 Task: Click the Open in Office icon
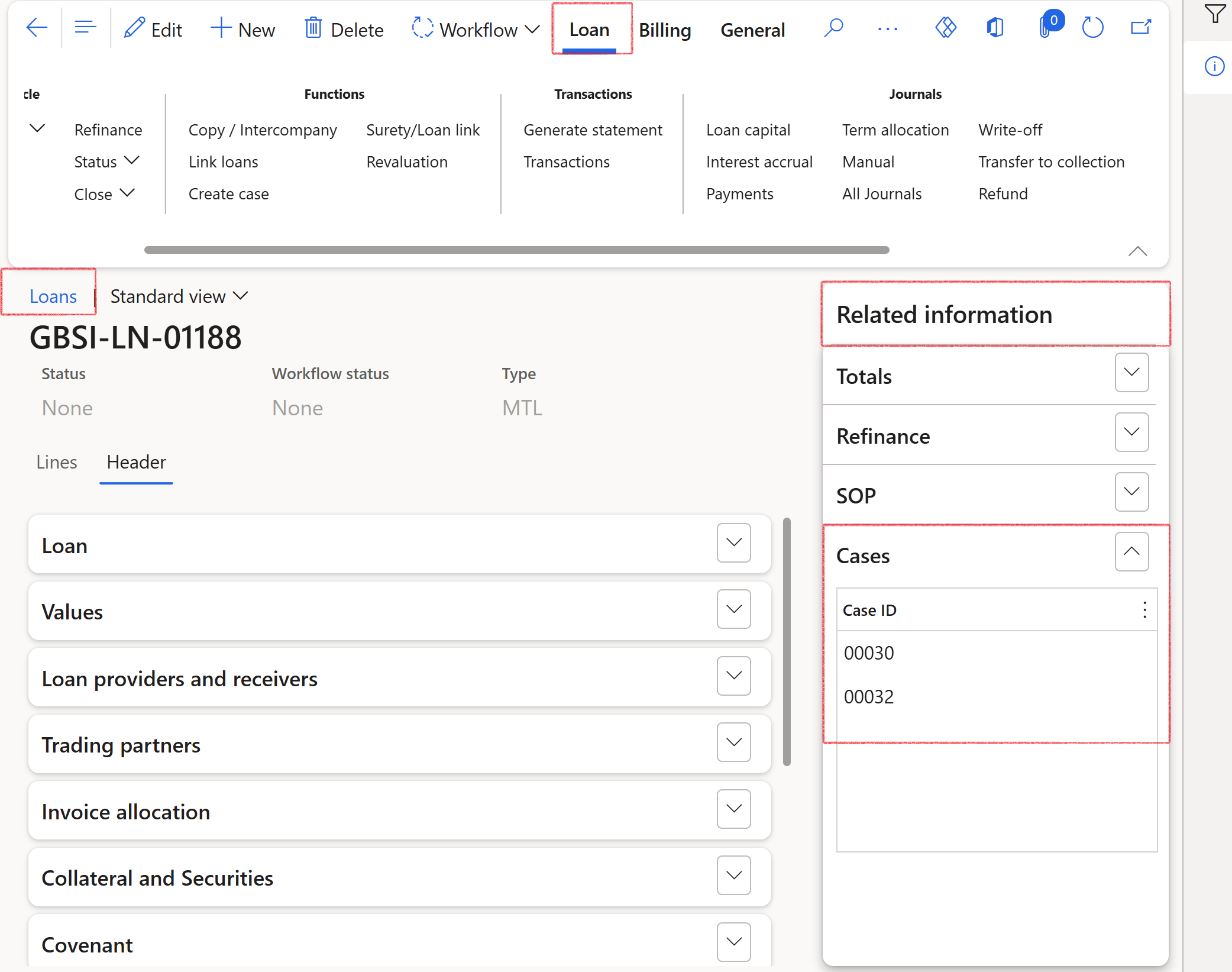point(995,28)
